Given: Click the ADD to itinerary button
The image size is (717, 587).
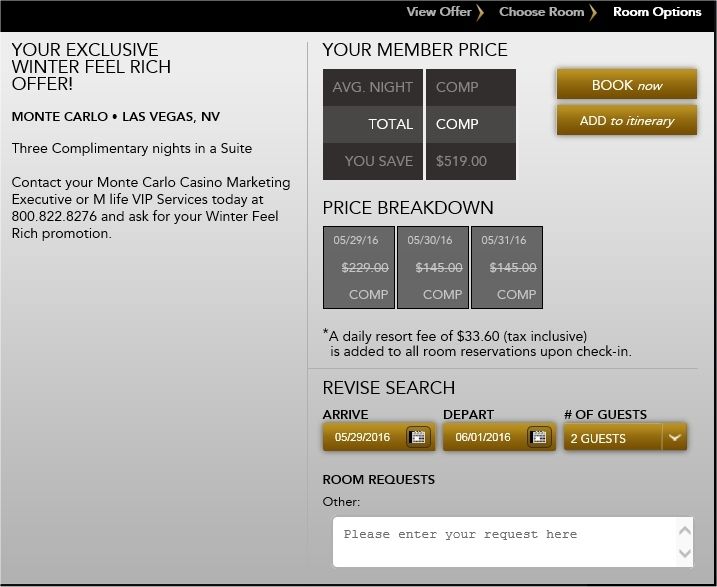Looking at the screenshot, I should [626, 121].
